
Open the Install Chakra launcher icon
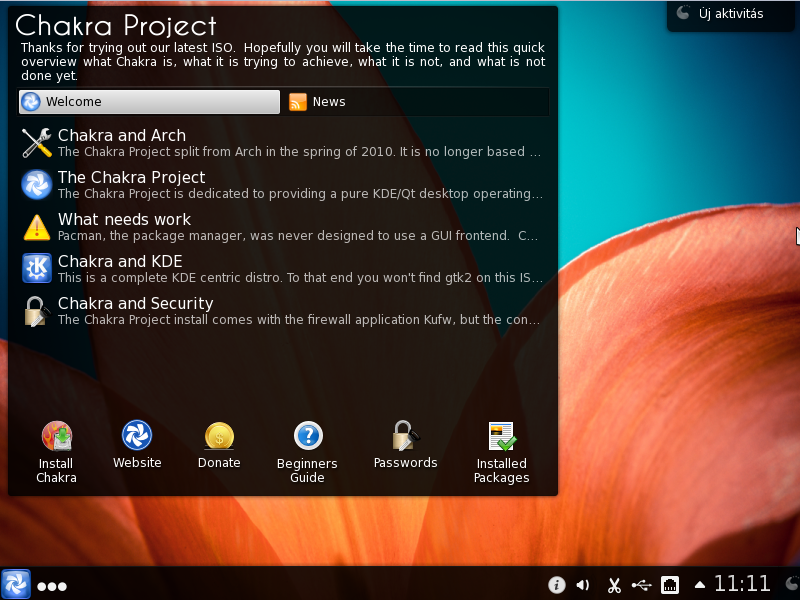point(57,436)
